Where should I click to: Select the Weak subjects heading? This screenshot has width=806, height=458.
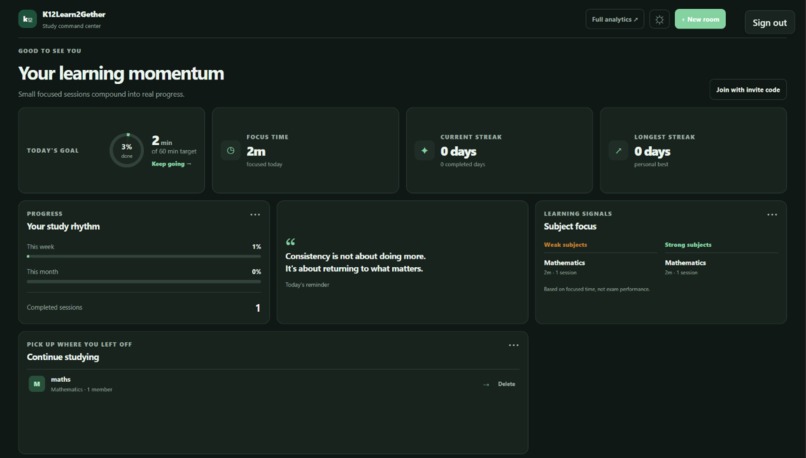point(565,245)
